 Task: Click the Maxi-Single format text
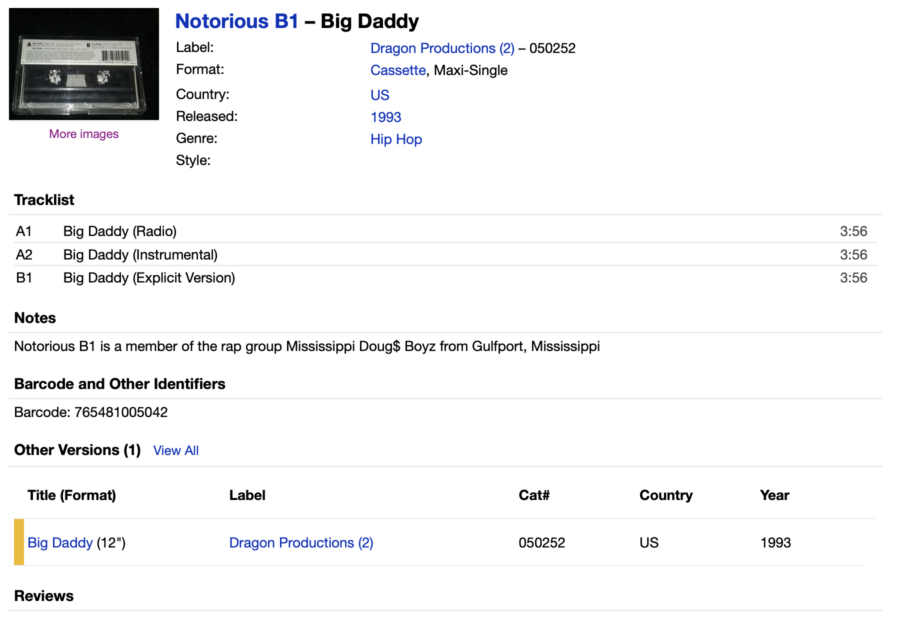pyautogui.click(x=470, y=70)
